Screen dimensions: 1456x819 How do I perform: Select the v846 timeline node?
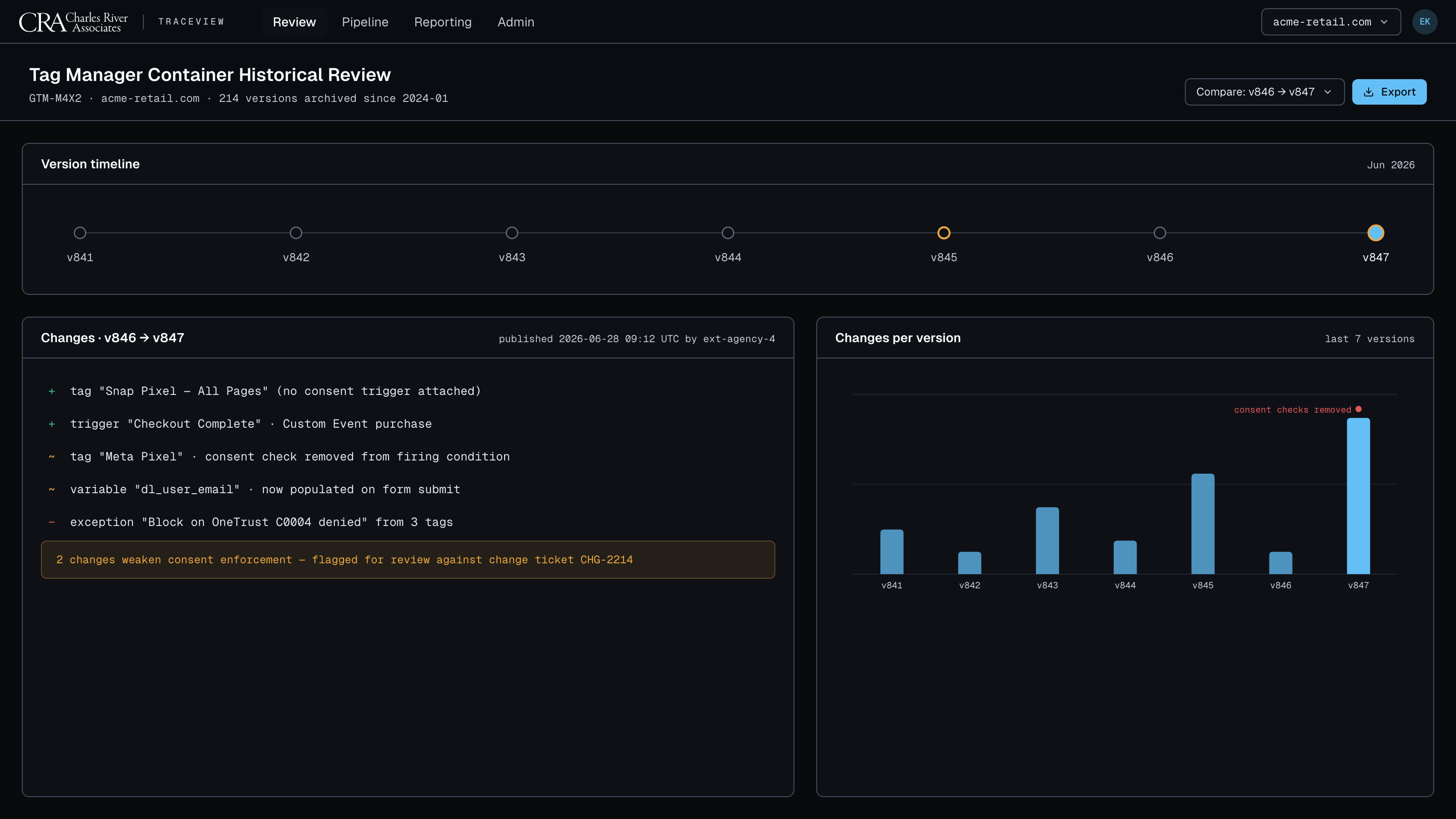point(1159,233)
